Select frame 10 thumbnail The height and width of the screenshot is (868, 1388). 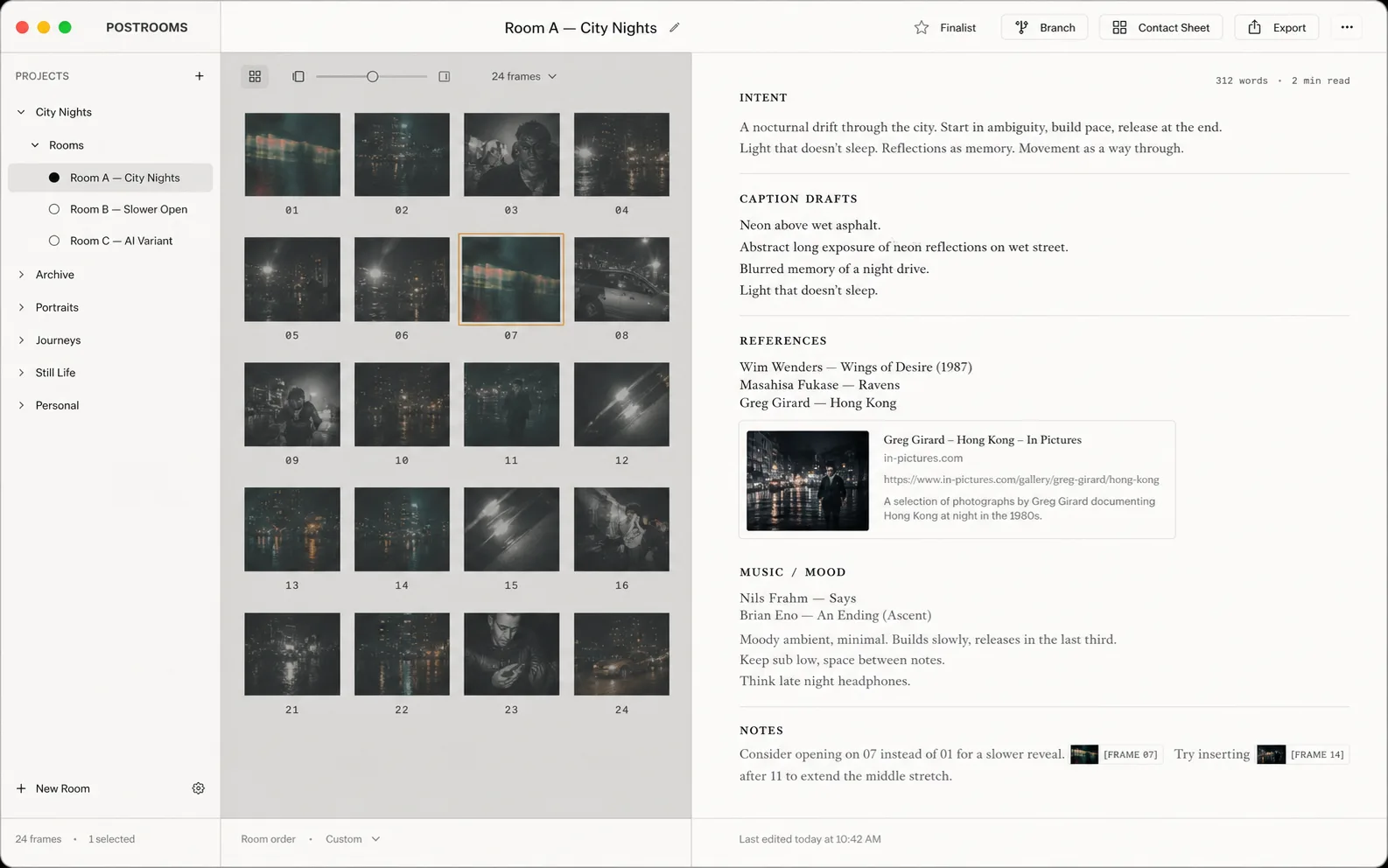click(402, 404)
